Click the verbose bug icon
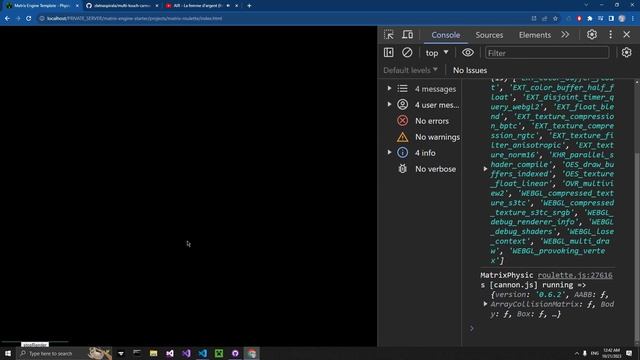Image resolution: width=640 pixels, height=360 pixels. pyautogui.click(x=402, y=169)
